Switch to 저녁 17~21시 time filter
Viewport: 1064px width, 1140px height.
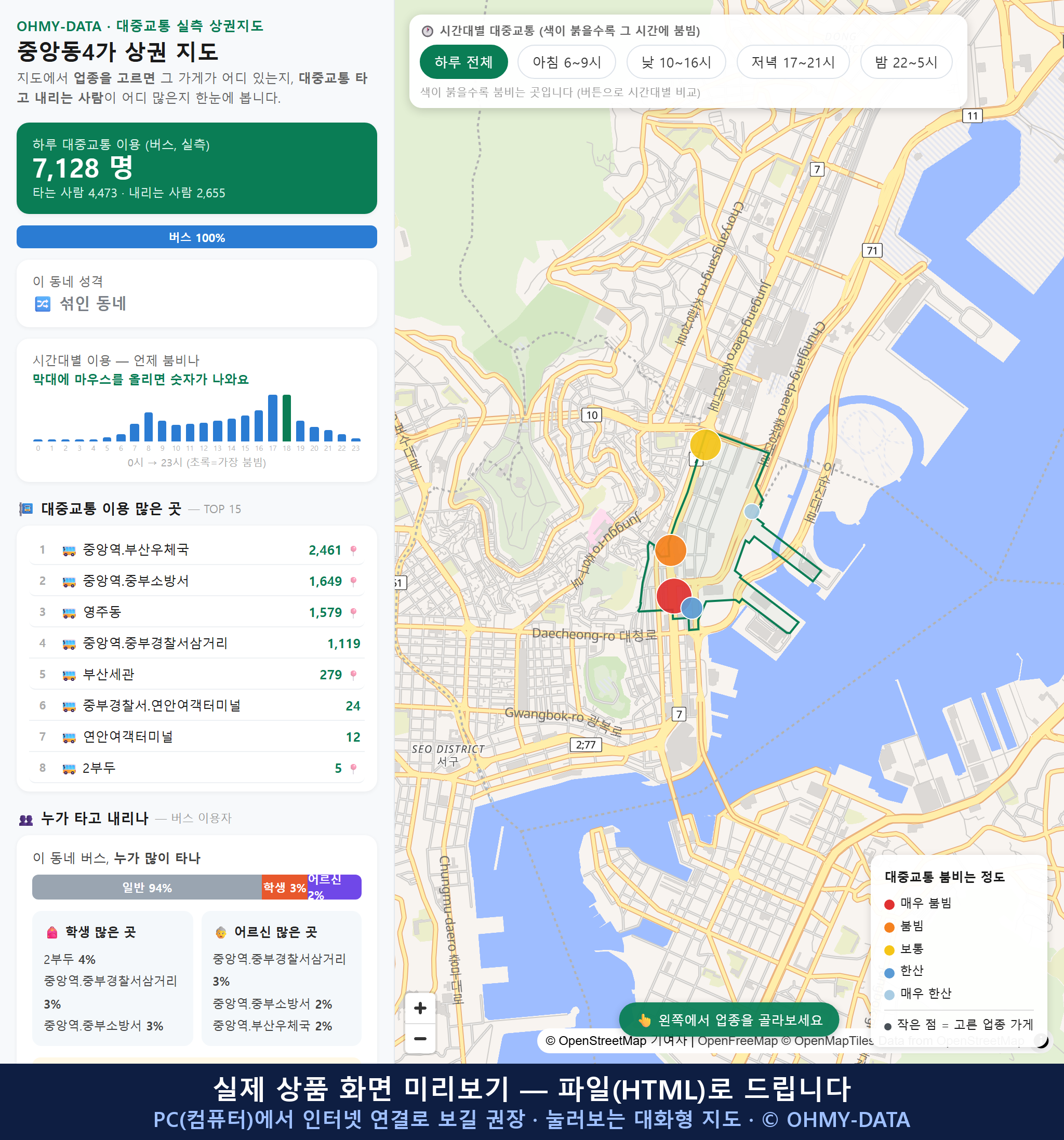tap(792, 62)
